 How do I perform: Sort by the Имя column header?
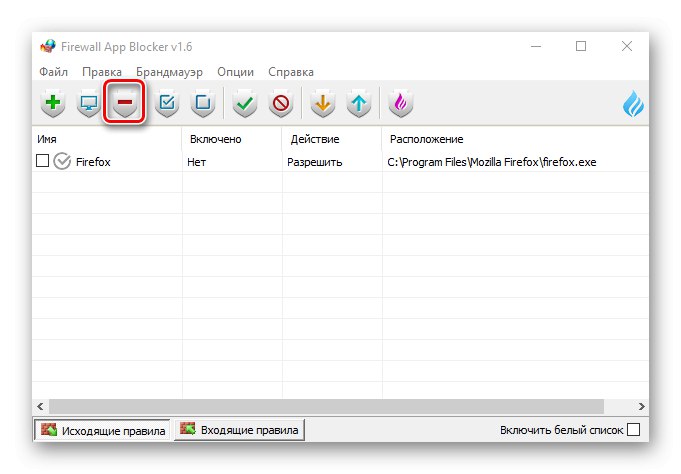tap(107, 139)
